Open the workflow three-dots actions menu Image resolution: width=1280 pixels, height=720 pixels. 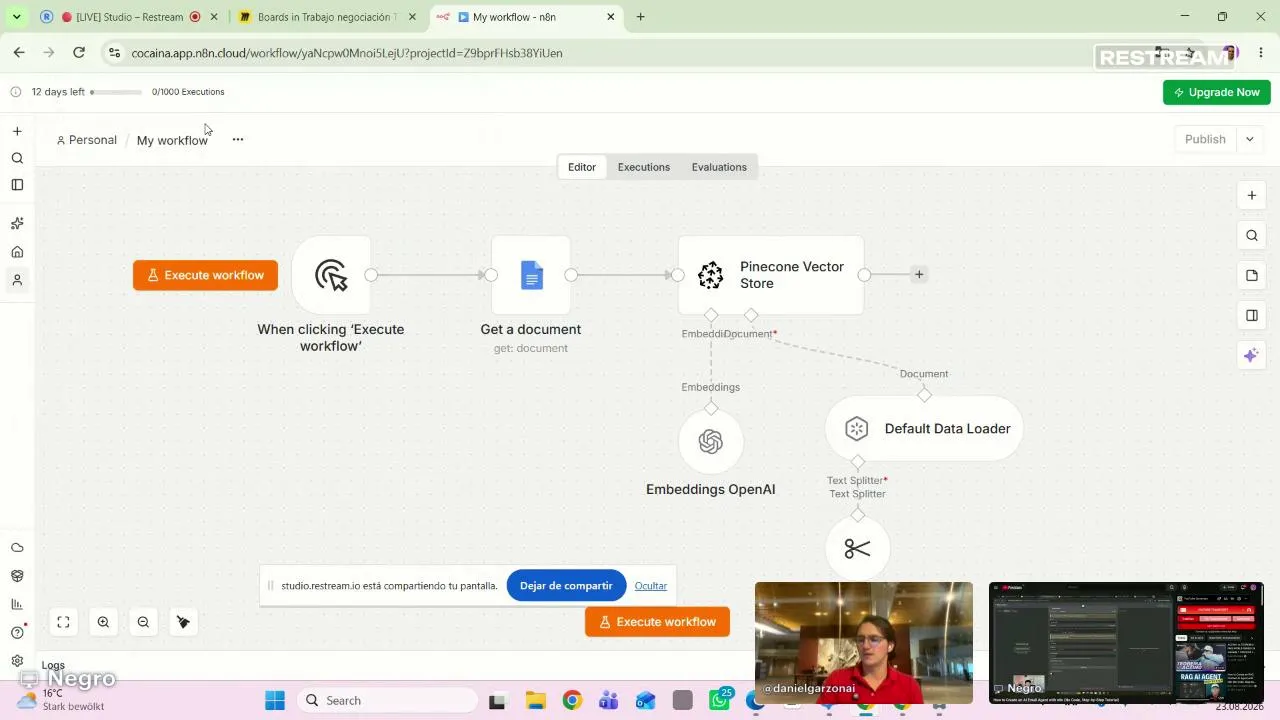tap(238, 140)
